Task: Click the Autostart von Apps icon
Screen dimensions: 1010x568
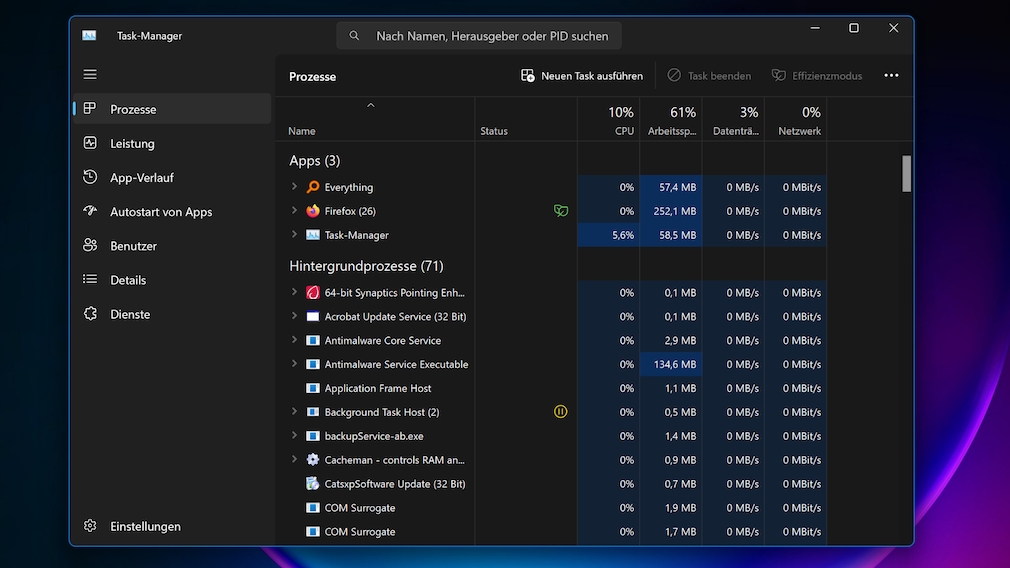Action: [90, 211]
